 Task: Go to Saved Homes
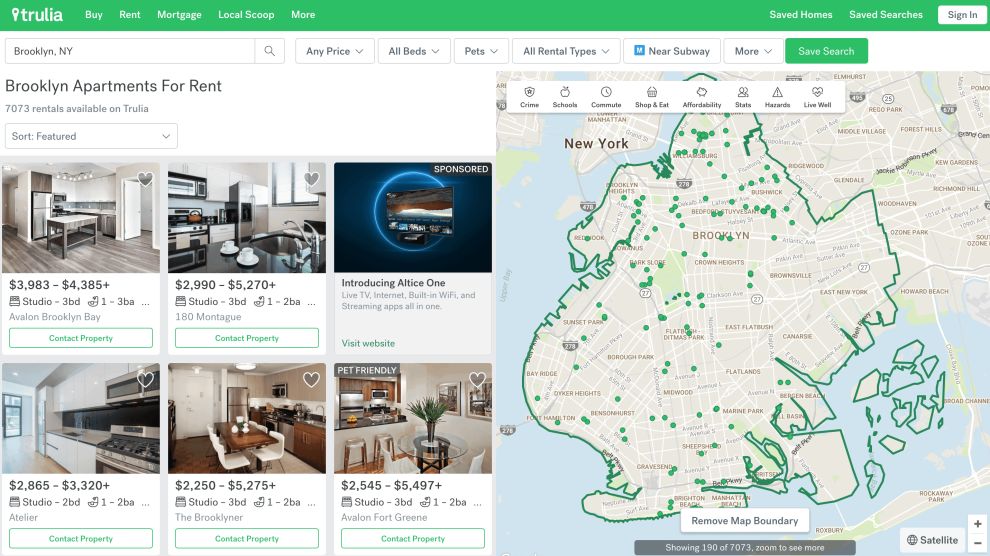coord(801,15)
